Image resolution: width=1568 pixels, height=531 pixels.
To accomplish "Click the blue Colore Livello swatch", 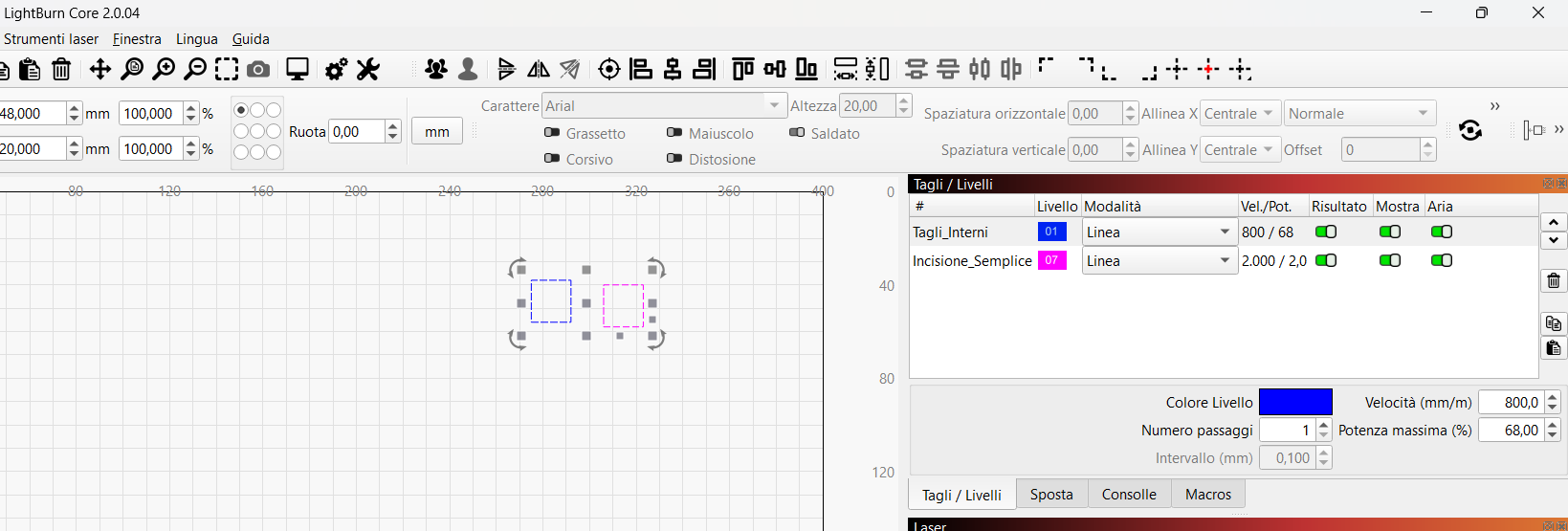I will [x=1295, y=402].
